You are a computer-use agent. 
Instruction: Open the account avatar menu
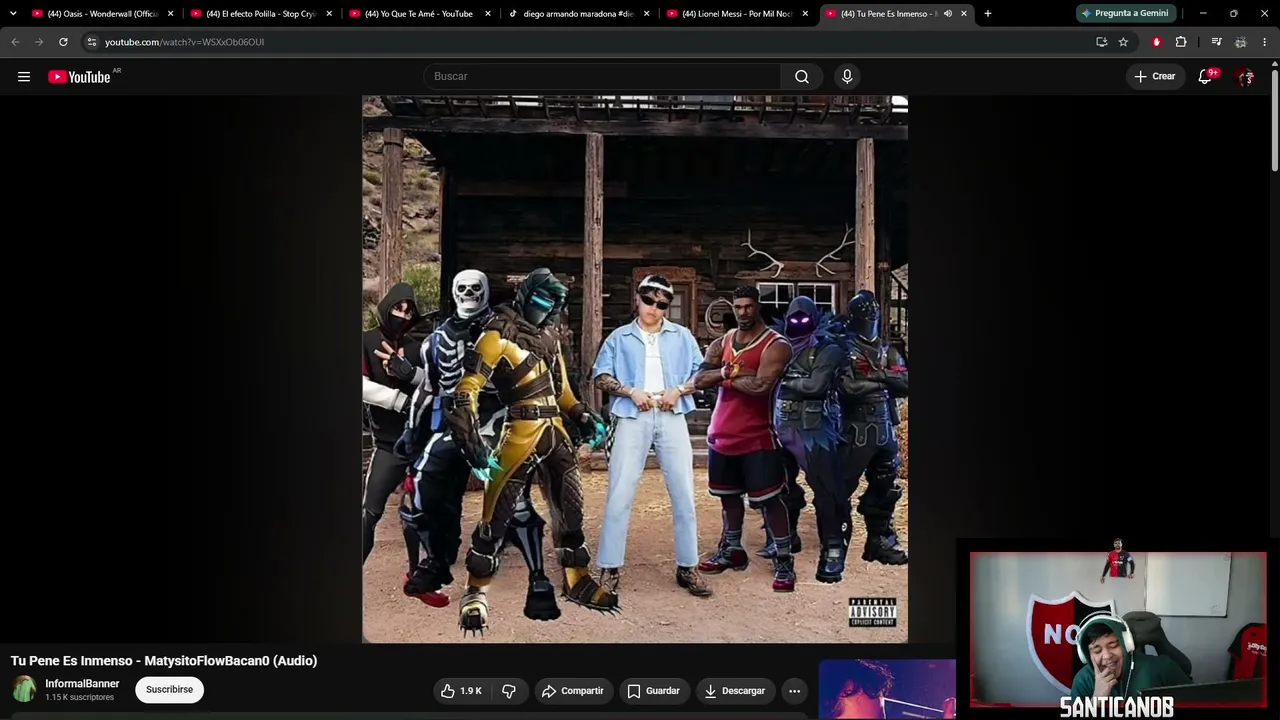point(1245,77)
